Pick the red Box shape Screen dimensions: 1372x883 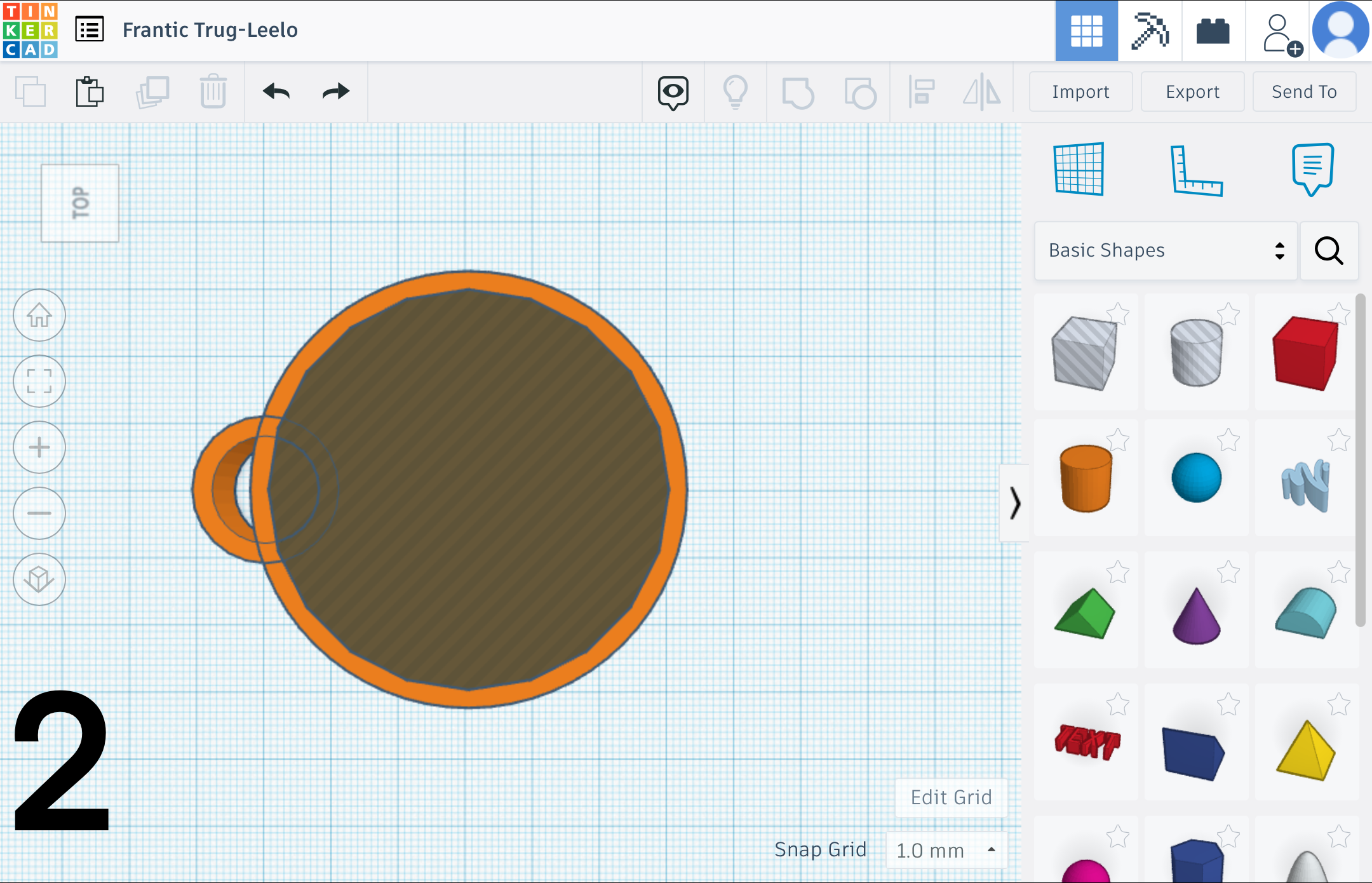[x=1306, y=352]
